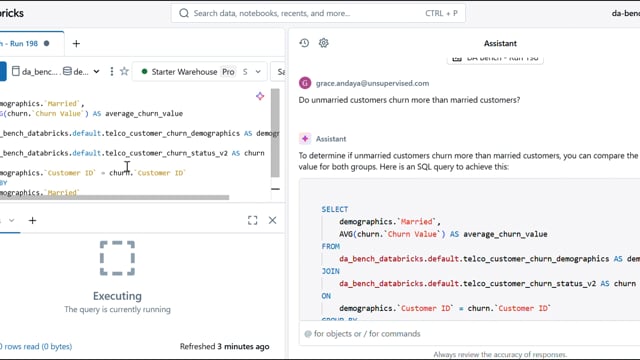Click the search data and notebooks field
Viewport: 640px width, 360px height.
tap(318, 13)
